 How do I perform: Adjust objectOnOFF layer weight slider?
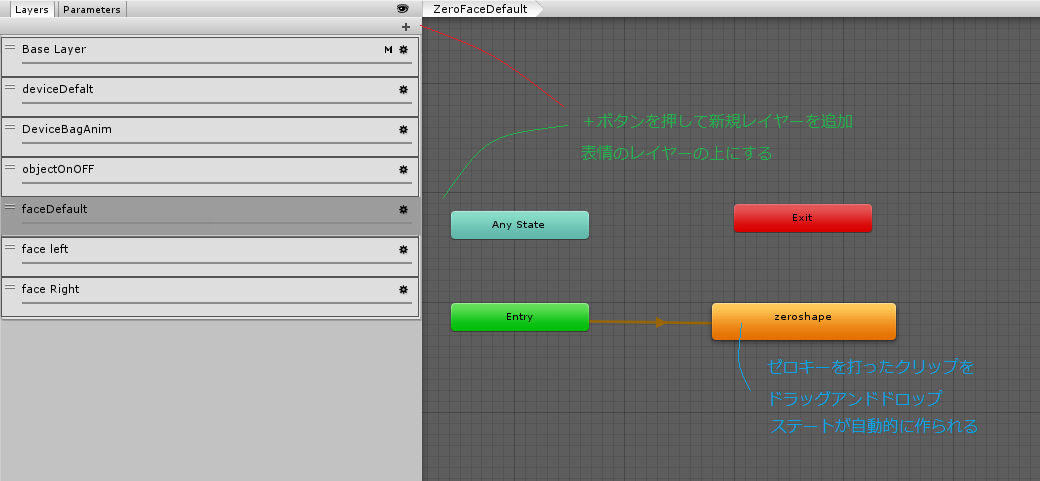217,183
